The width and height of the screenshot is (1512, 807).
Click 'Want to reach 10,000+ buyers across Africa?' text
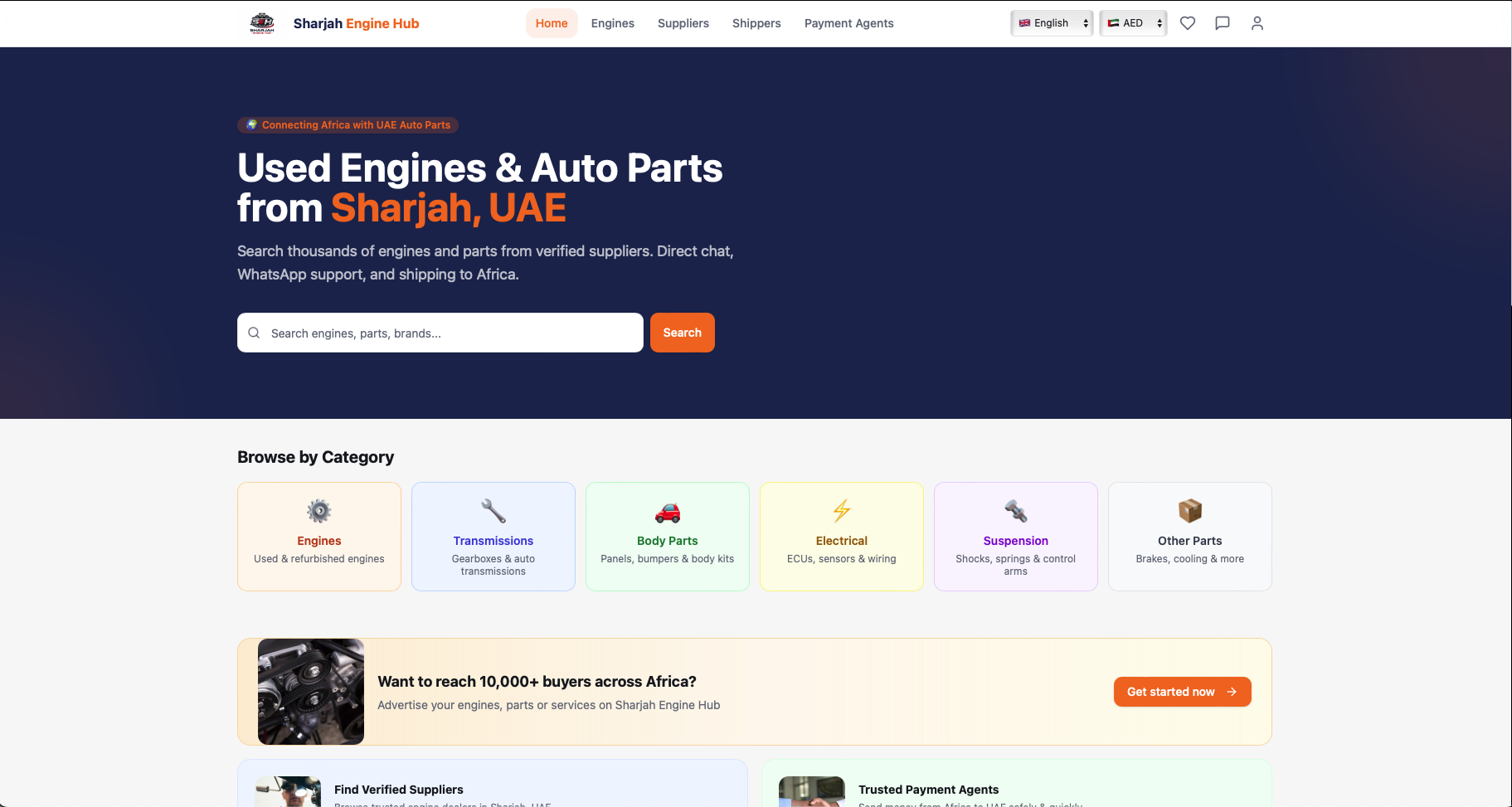[x=537, y=682]
